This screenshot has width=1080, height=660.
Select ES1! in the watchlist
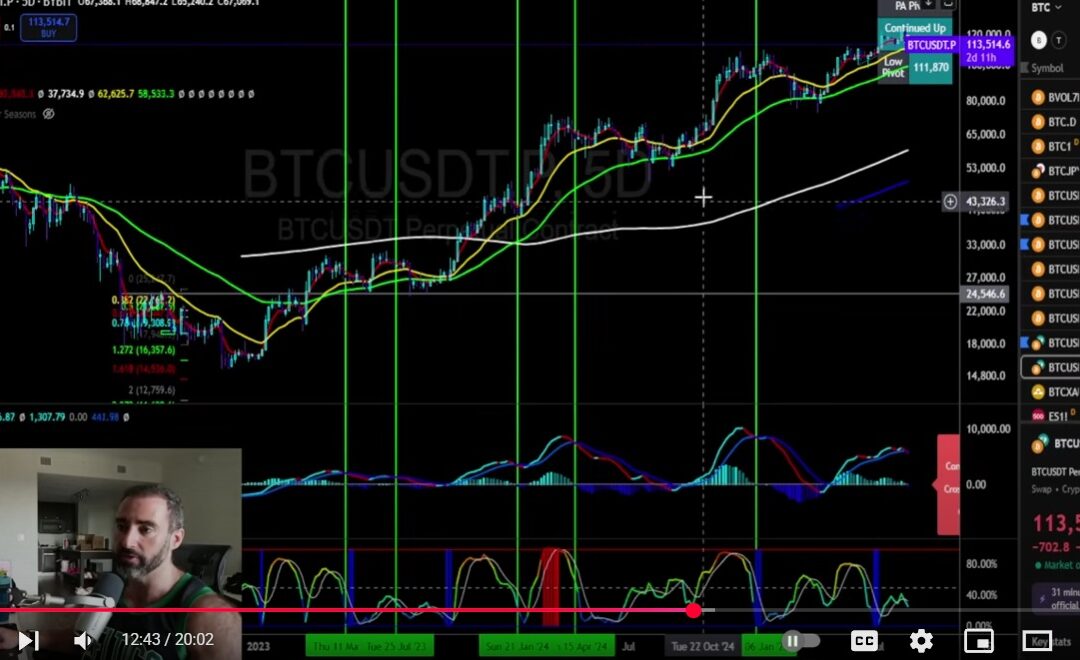coord(1055,416)
